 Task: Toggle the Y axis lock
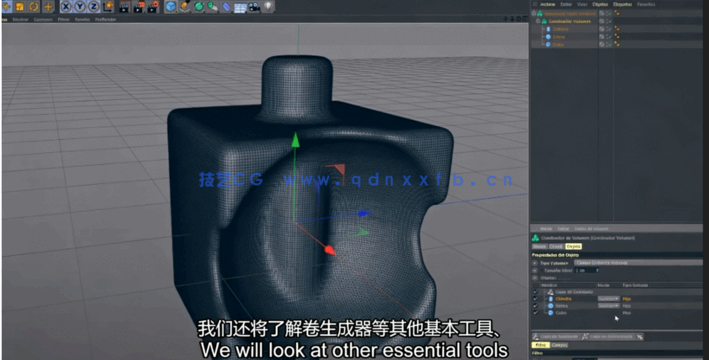pyautogui.click(x=80, y=6)
